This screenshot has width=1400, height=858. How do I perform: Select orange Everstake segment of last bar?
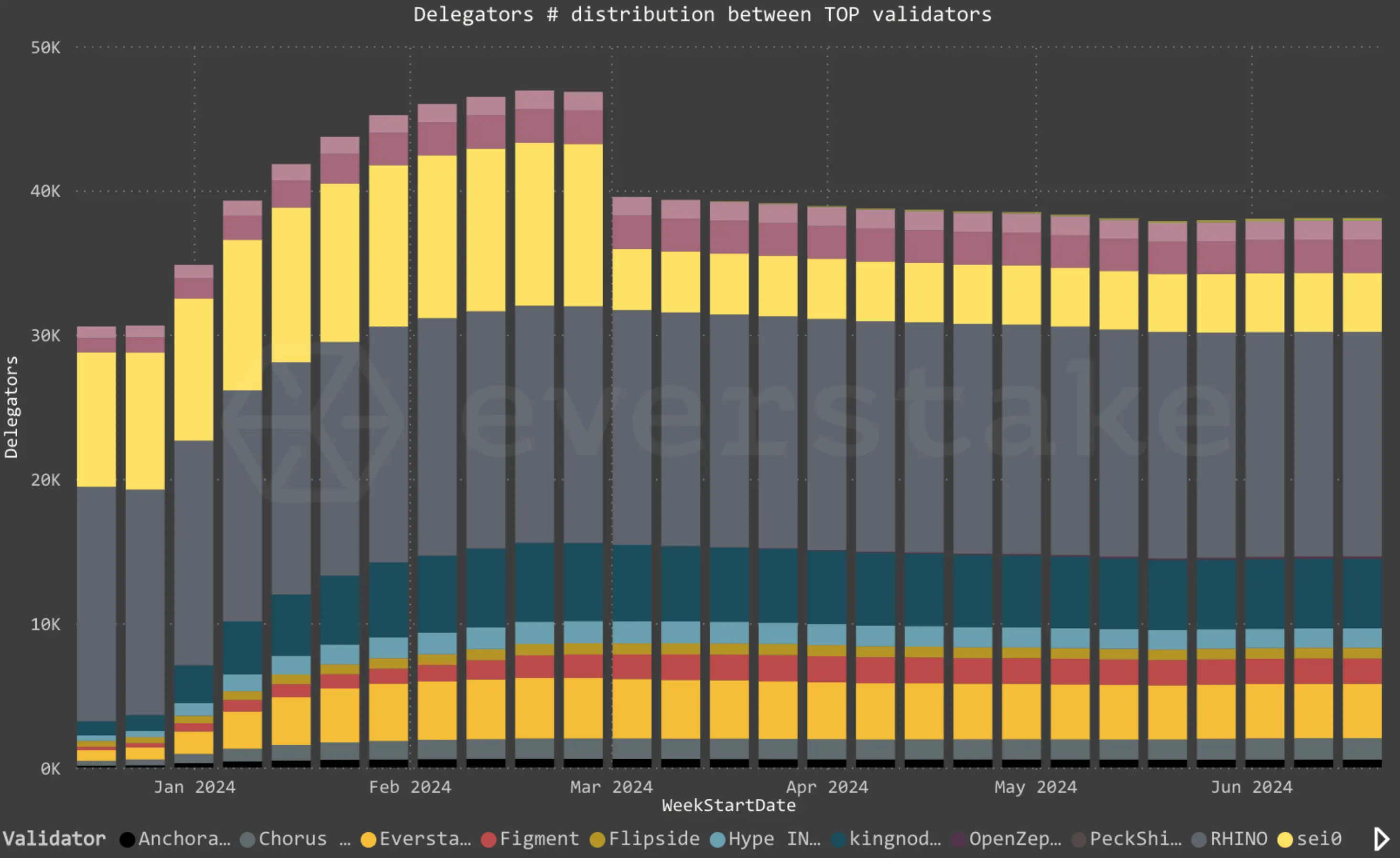(x=1362, y=711)
